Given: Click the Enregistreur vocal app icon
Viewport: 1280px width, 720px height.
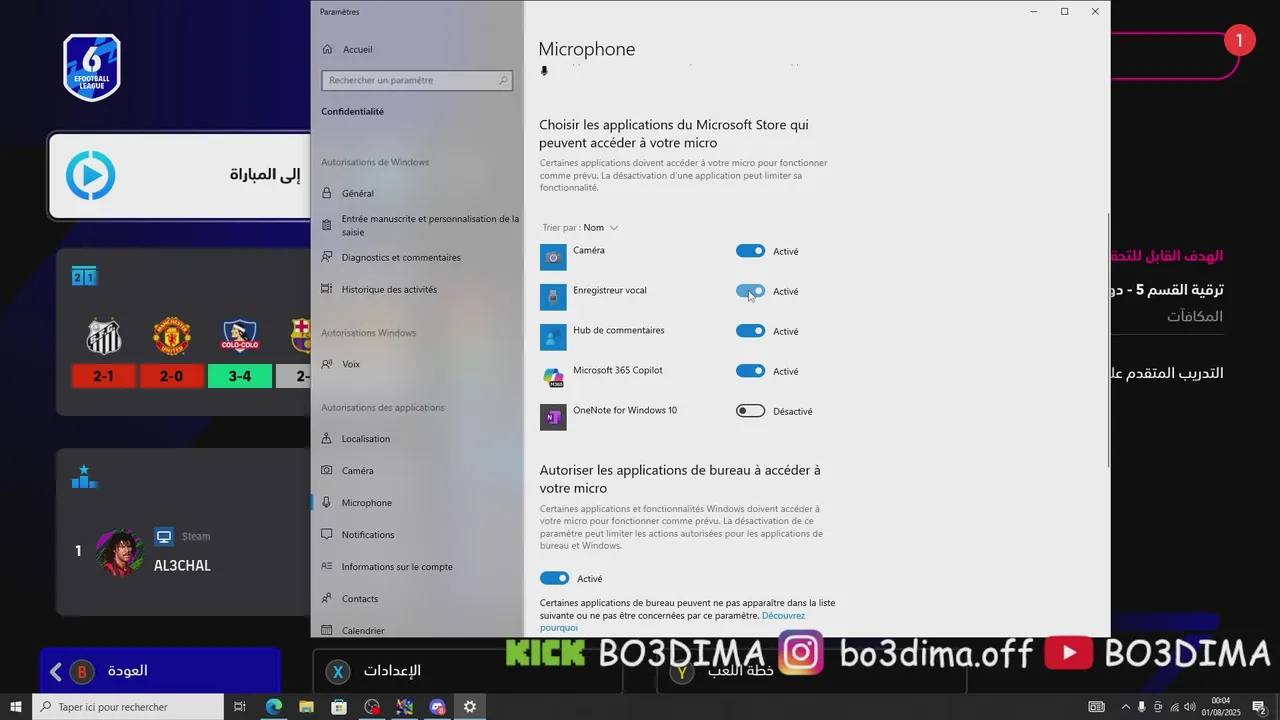Looking at the screenshot, I should (553, 297).
